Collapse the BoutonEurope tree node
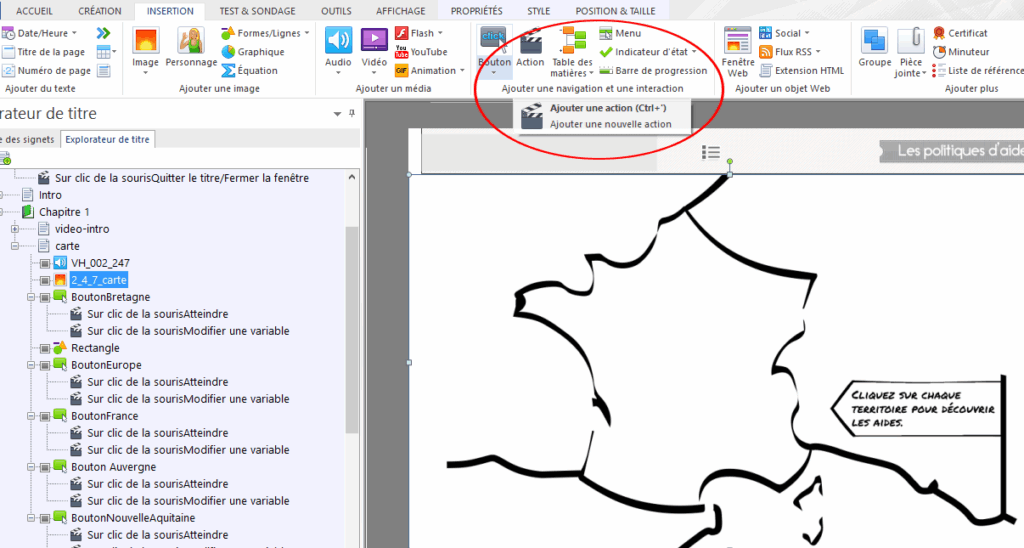Screen dimensions: 1024x548 [31, 366]
